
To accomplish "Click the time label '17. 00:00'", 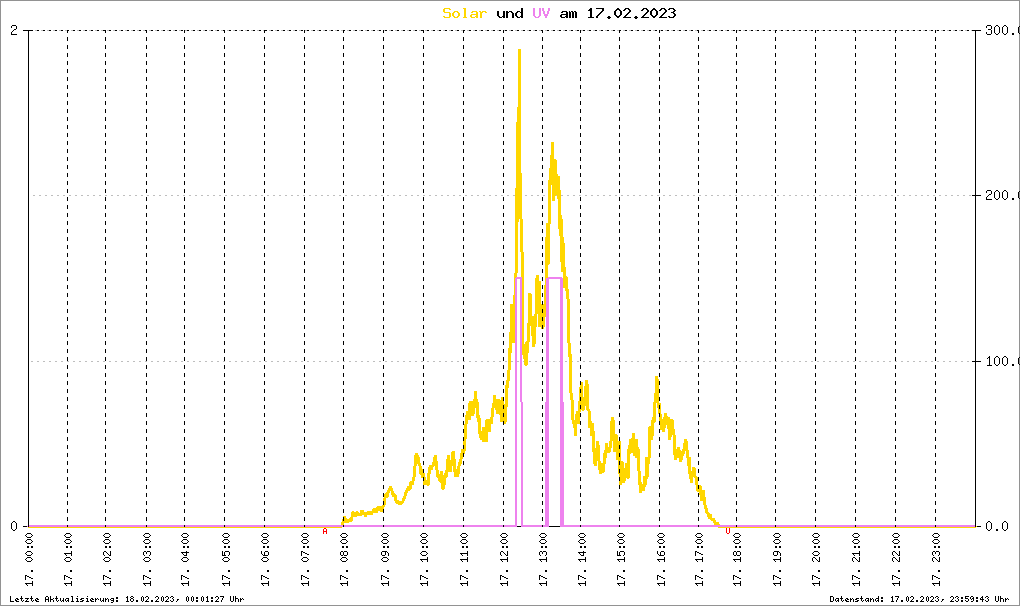I will click(29, 560).
